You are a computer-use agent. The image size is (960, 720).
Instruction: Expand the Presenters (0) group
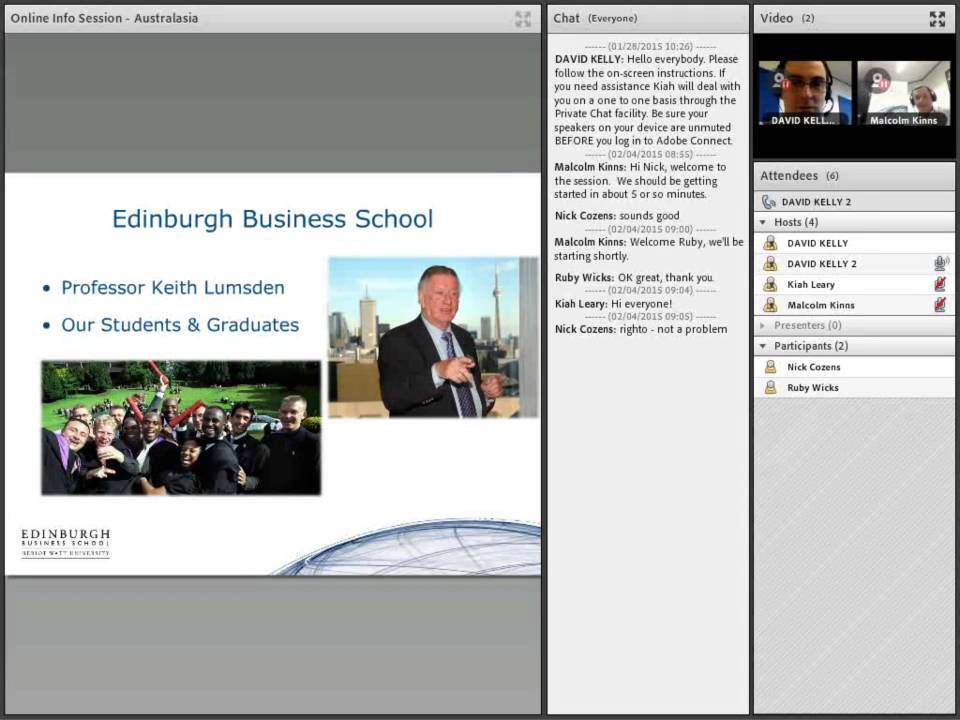763,325
